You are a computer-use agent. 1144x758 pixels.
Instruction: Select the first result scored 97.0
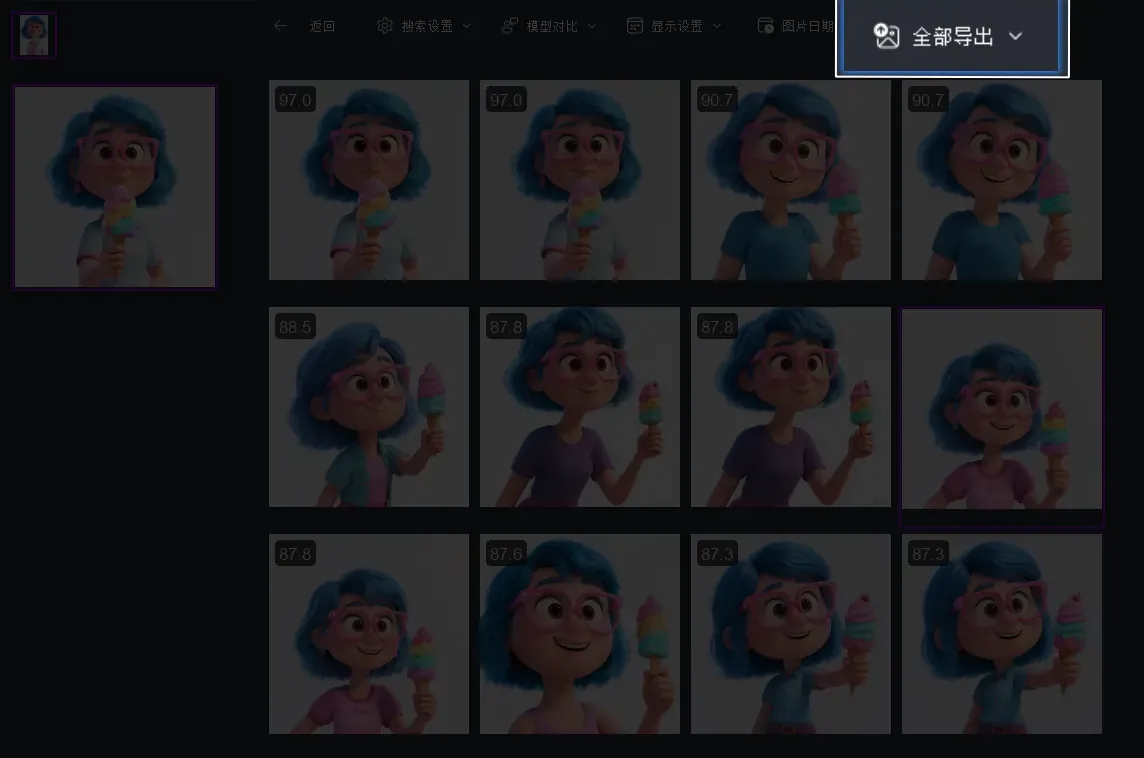[368, 180]
